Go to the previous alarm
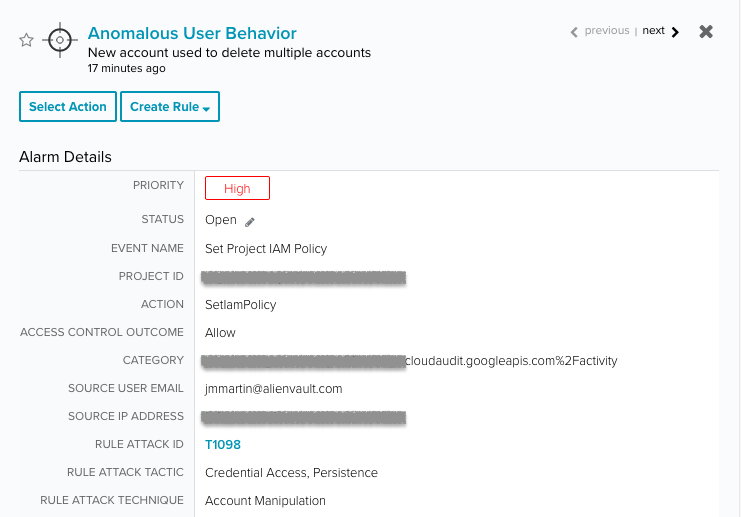This screenshot has height=517, width=741. (607, 31)
